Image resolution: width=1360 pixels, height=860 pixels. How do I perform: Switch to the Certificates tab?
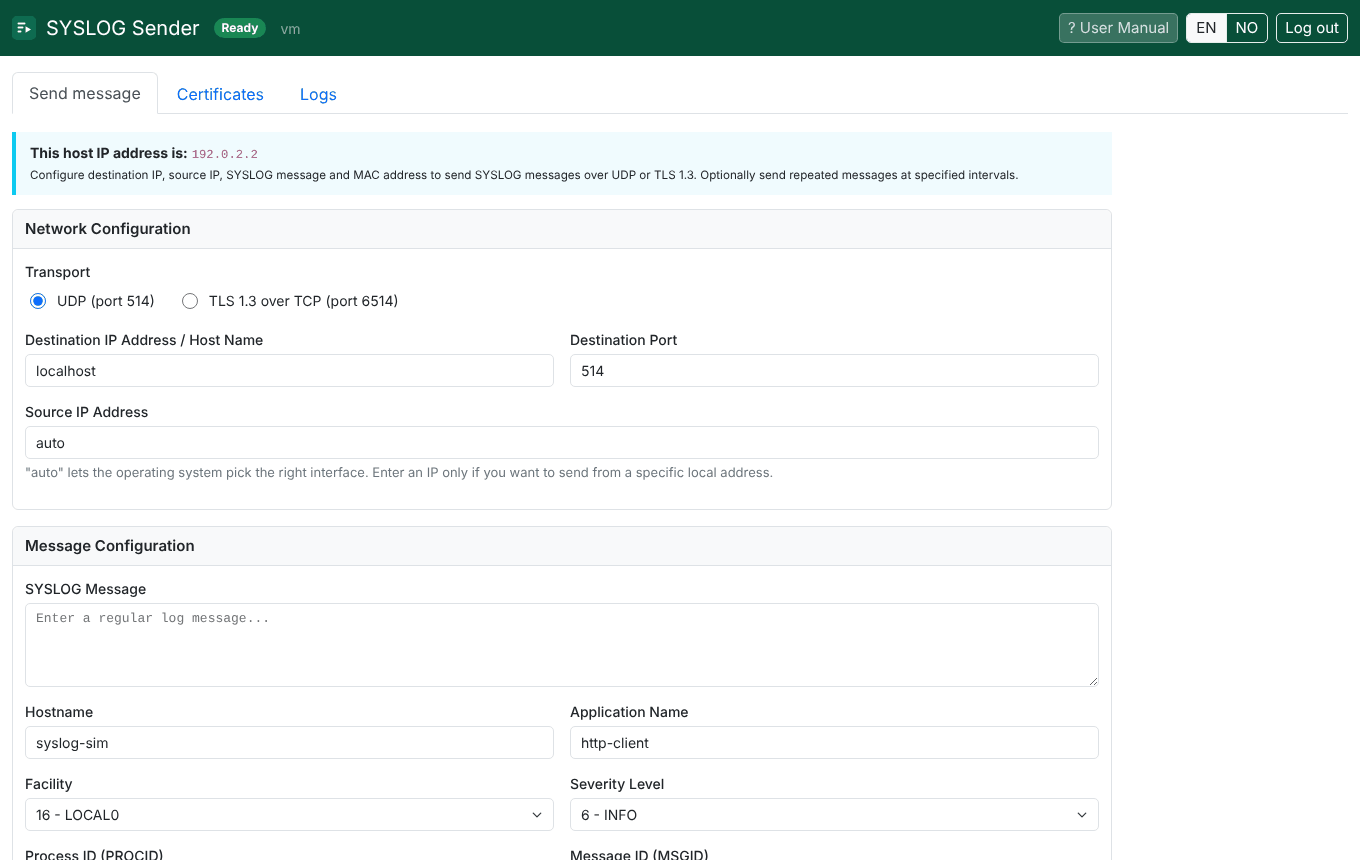tap(220, 94)
